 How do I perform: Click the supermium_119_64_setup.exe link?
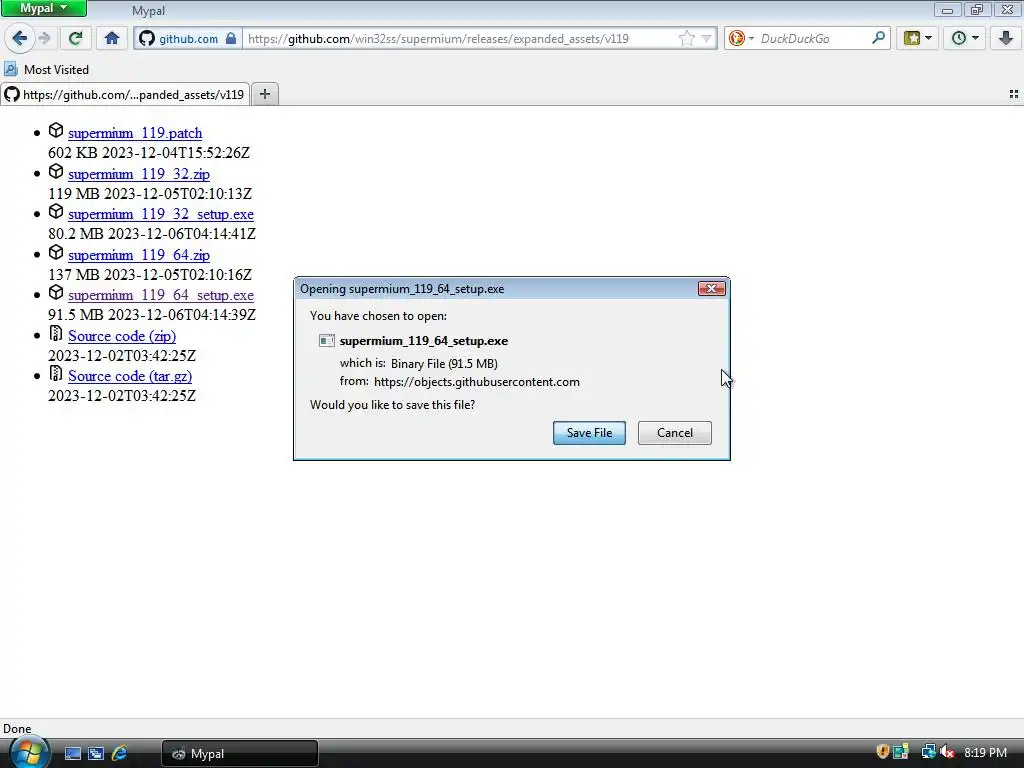tap(161, 295)
